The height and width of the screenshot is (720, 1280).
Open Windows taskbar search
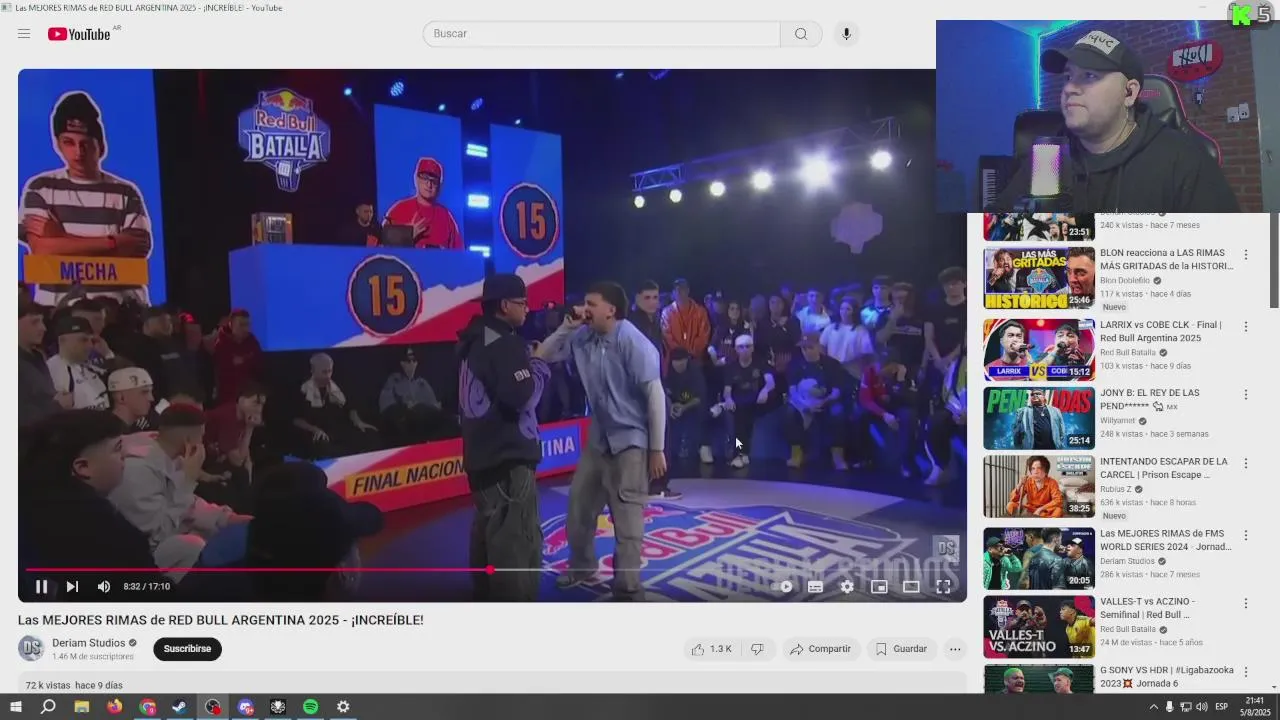(48, 707)
